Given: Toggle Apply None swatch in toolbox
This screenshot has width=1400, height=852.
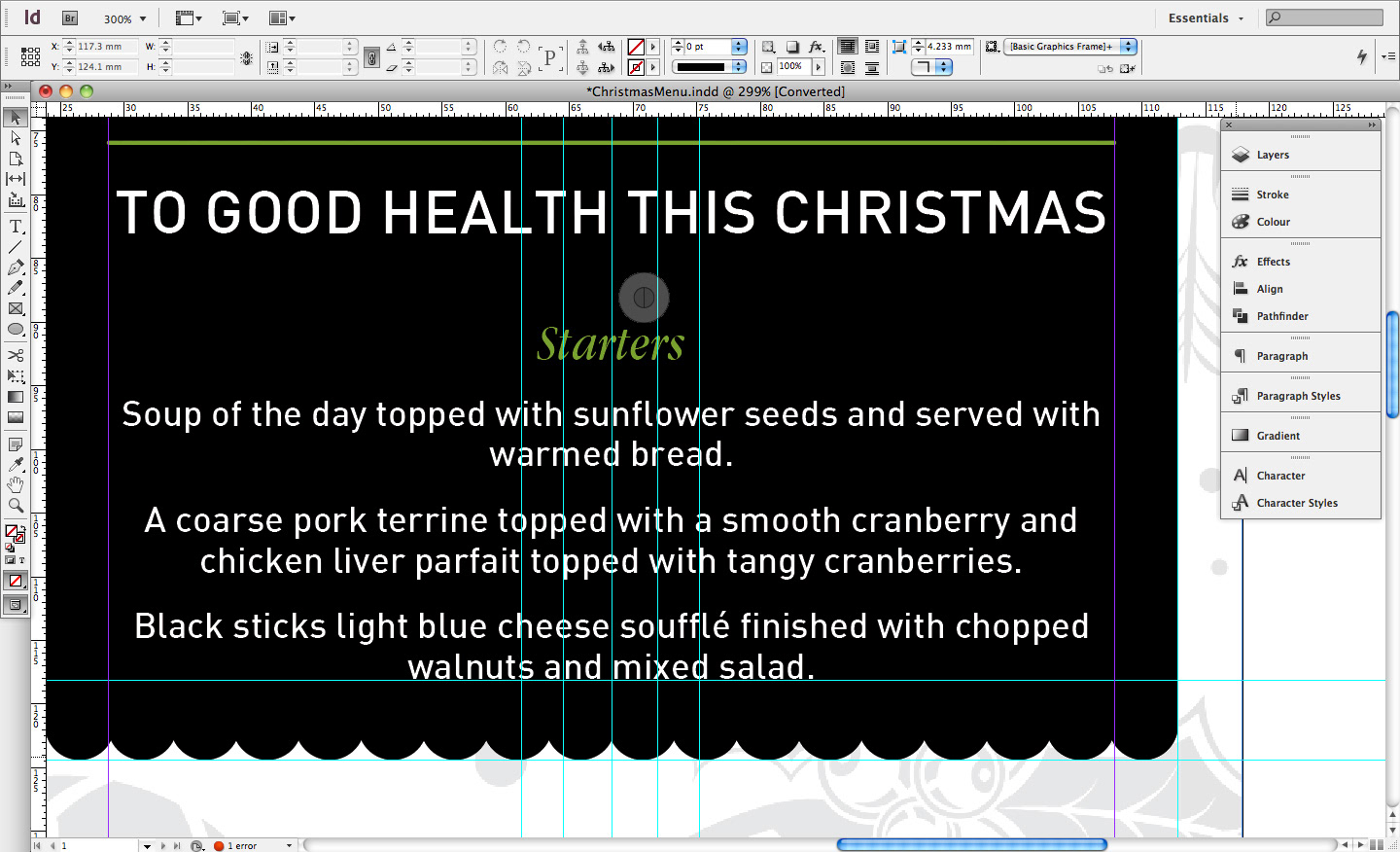Looking at the screenshot, I should [16, 581].
